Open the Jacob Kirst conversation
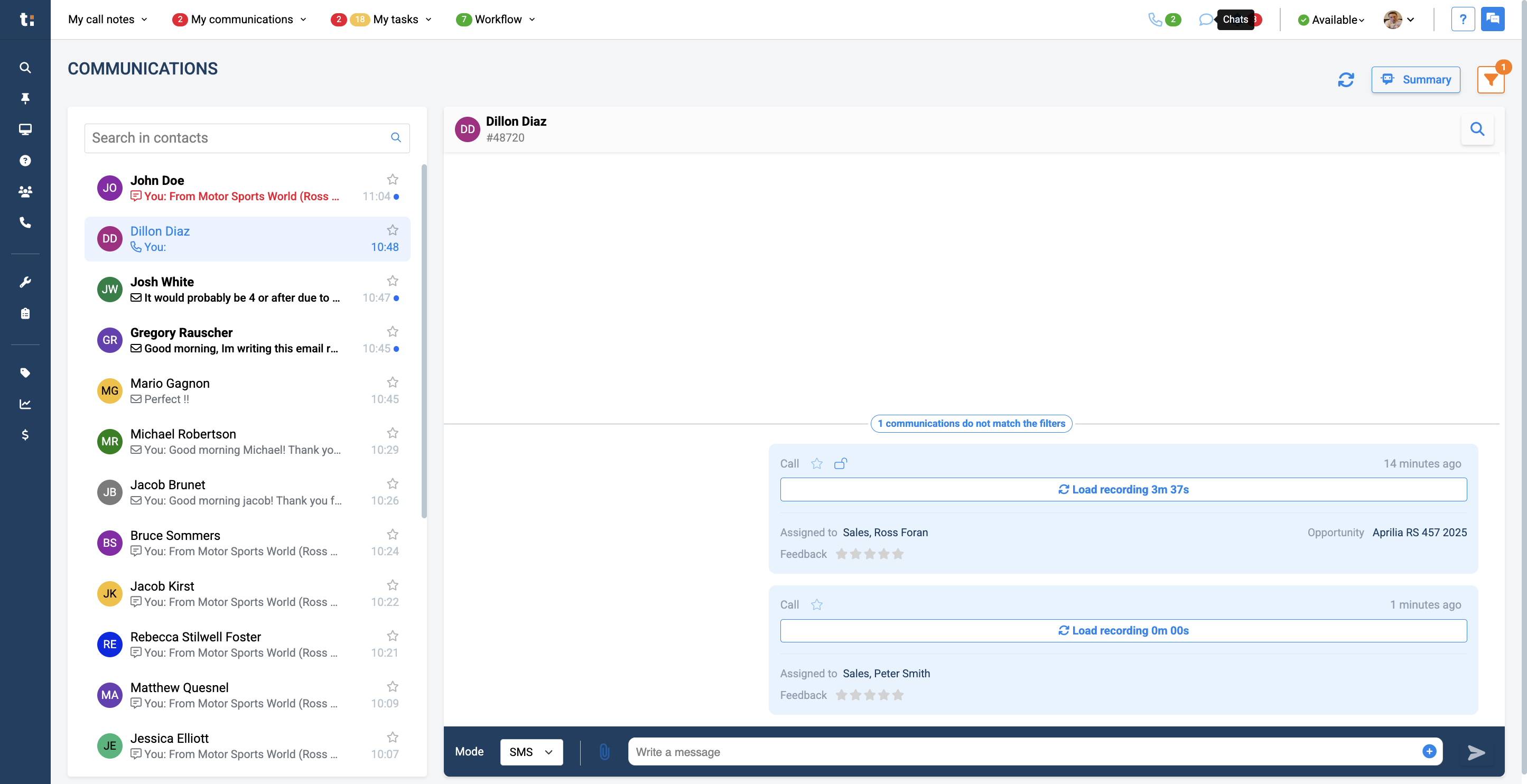Viewport: 1527px width, 784px height. click(x=247, y=594)
